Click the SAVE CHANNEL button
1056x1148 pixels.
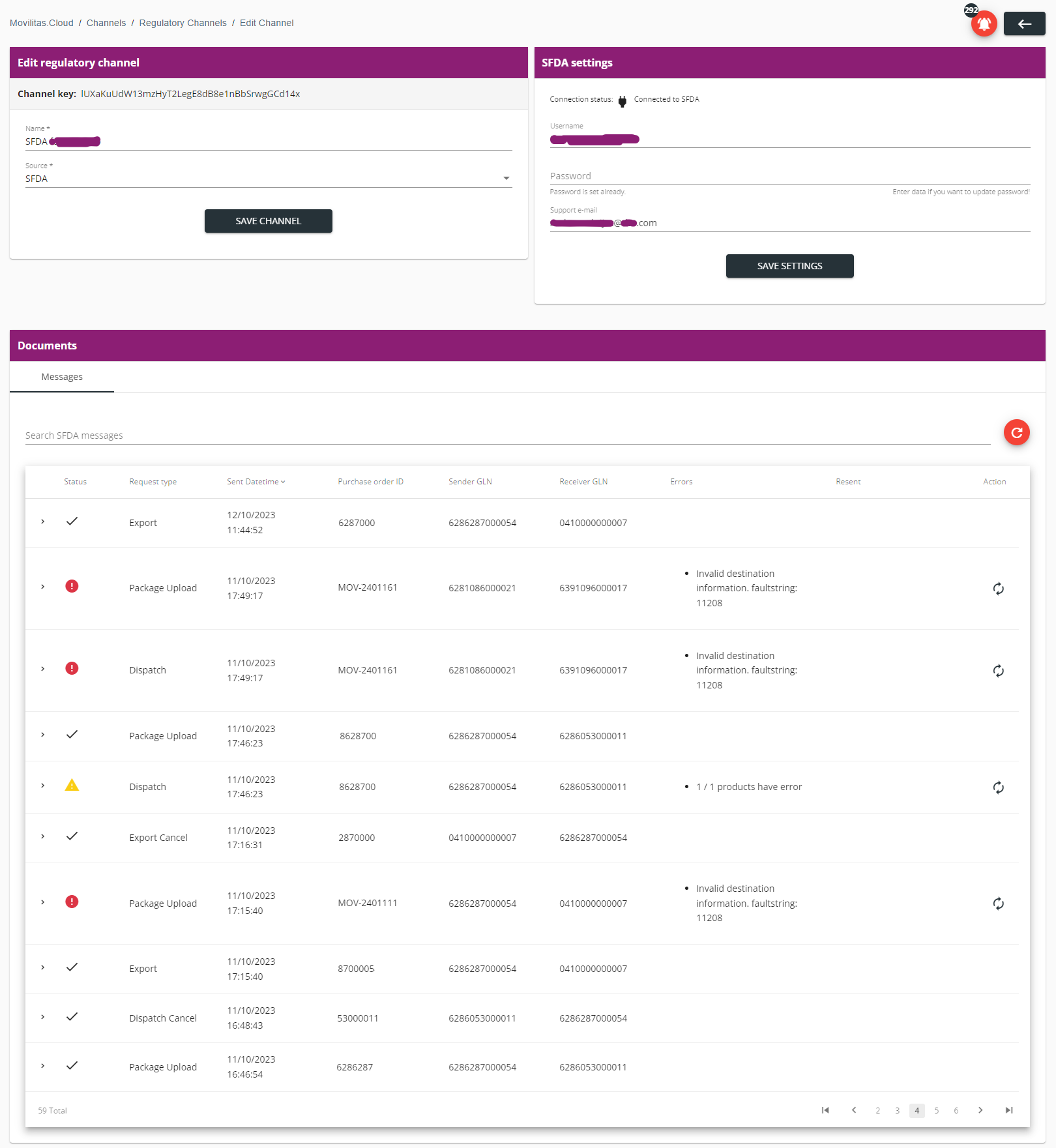coord(269,221)
